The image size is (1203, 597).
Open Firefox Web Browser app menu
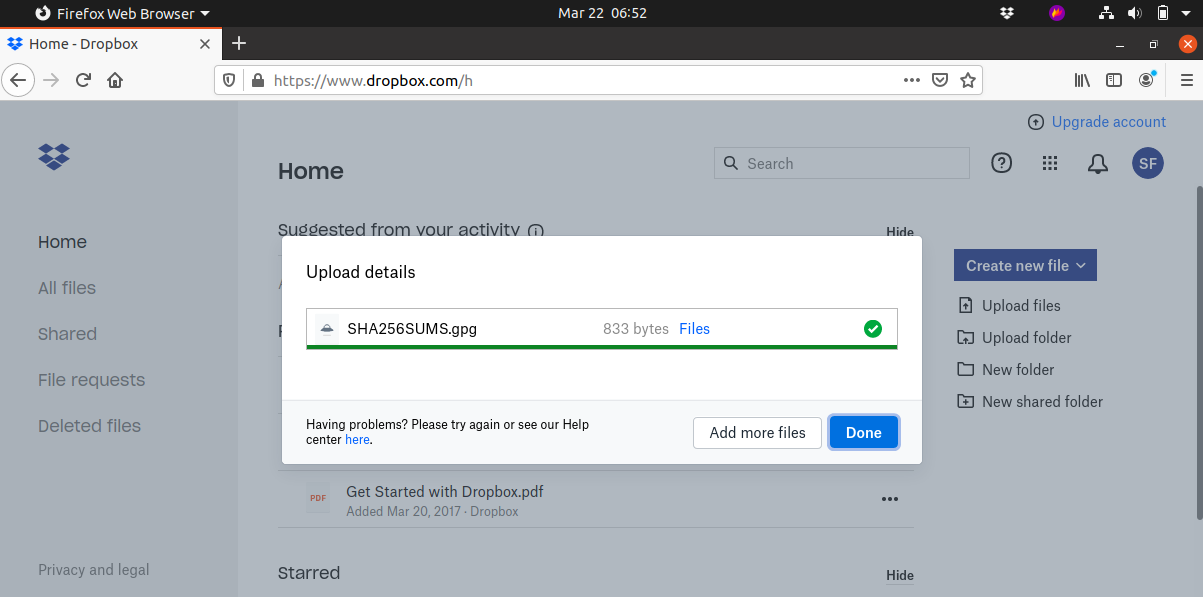pyautogui.click(x=122, y=13)
